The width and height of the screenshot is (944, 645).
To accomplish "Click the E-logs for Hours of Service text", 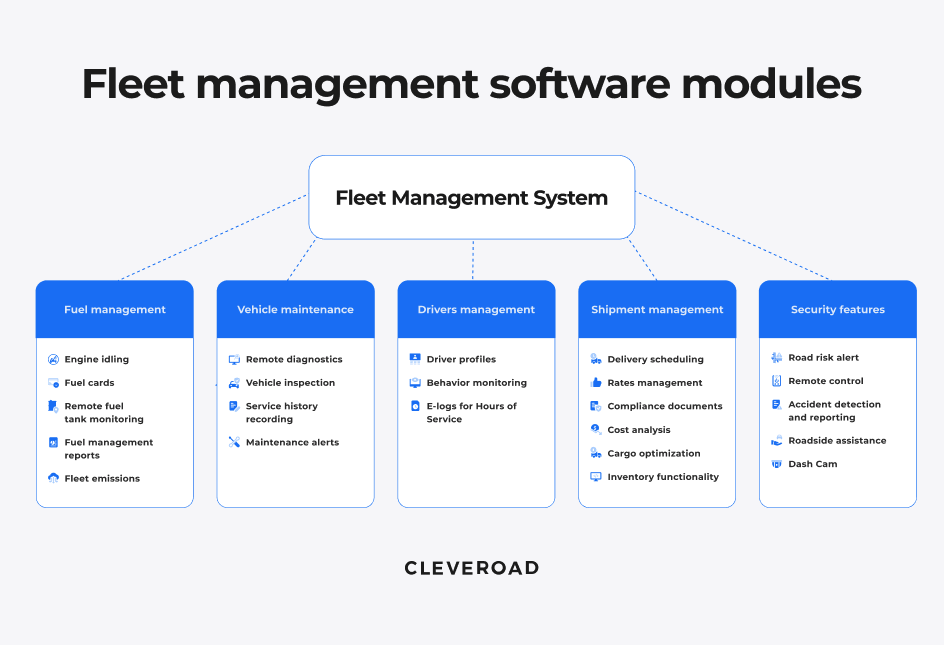I will pyautogui.click(x=471, y=413).
